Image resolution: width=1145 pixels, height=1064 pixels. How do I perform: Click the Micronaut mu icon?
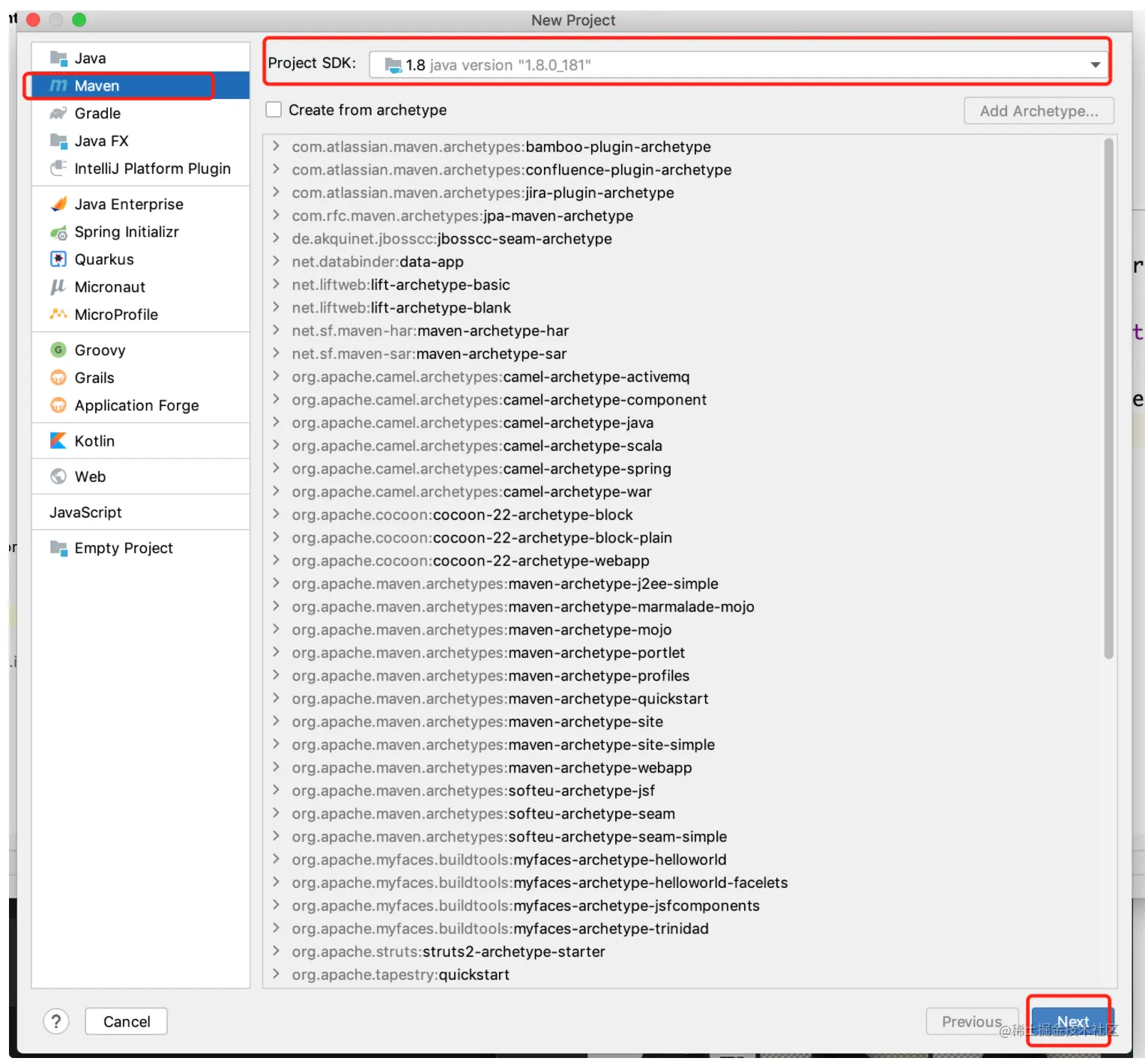[x=58, y=287]
